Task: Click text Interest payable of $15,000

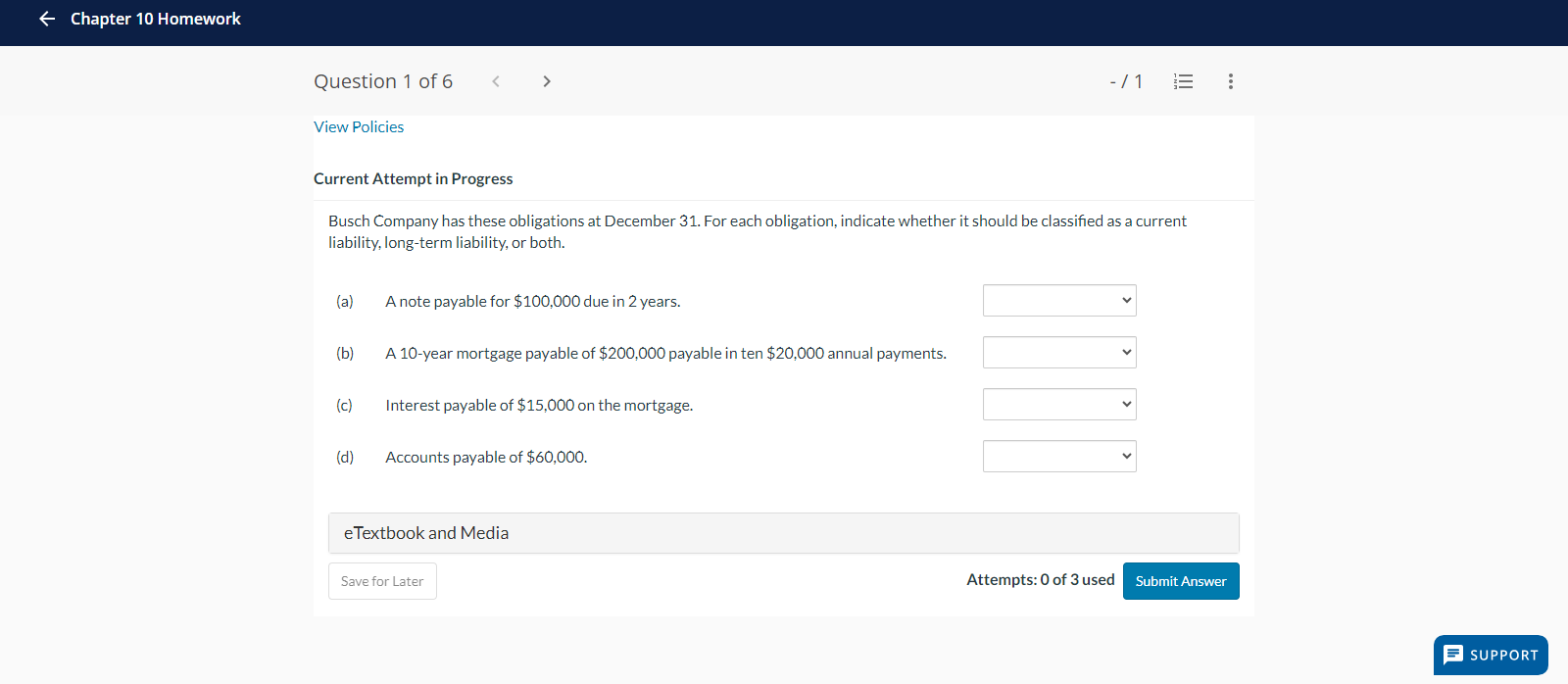Action: click(x=539, y=406)
